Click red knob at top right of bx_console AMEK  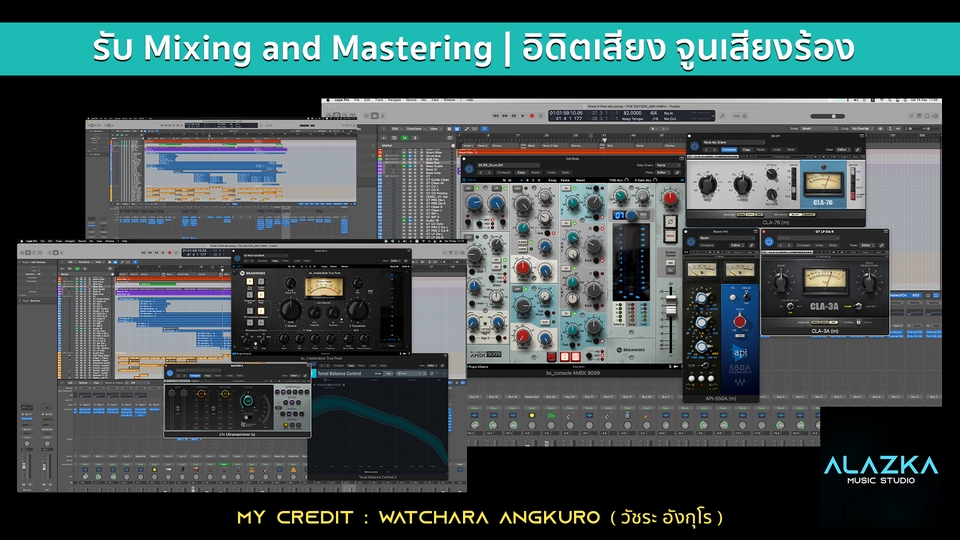tap(670, 197)
